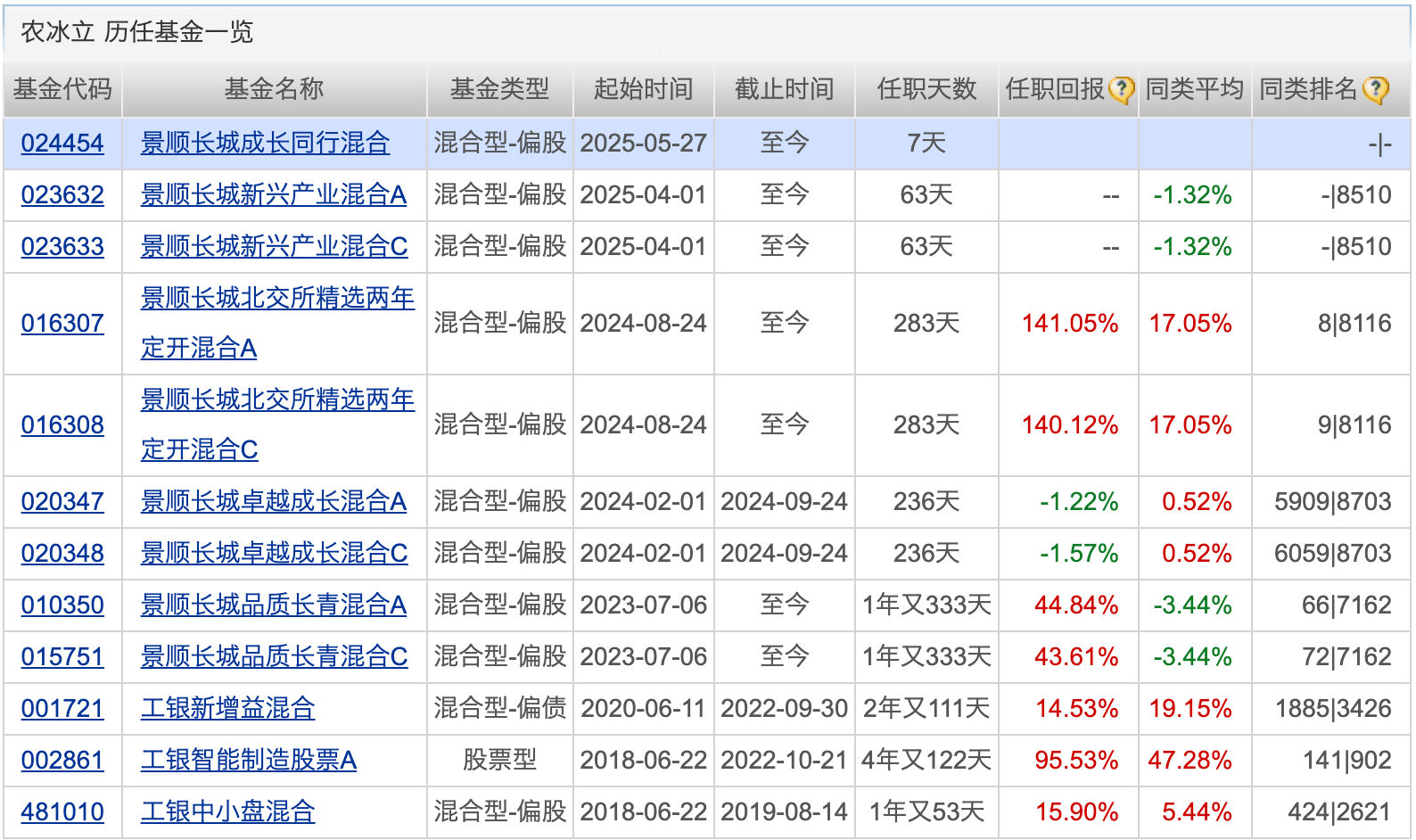Click the ranking 6059|8703 cell

[x=1333, y=554]
